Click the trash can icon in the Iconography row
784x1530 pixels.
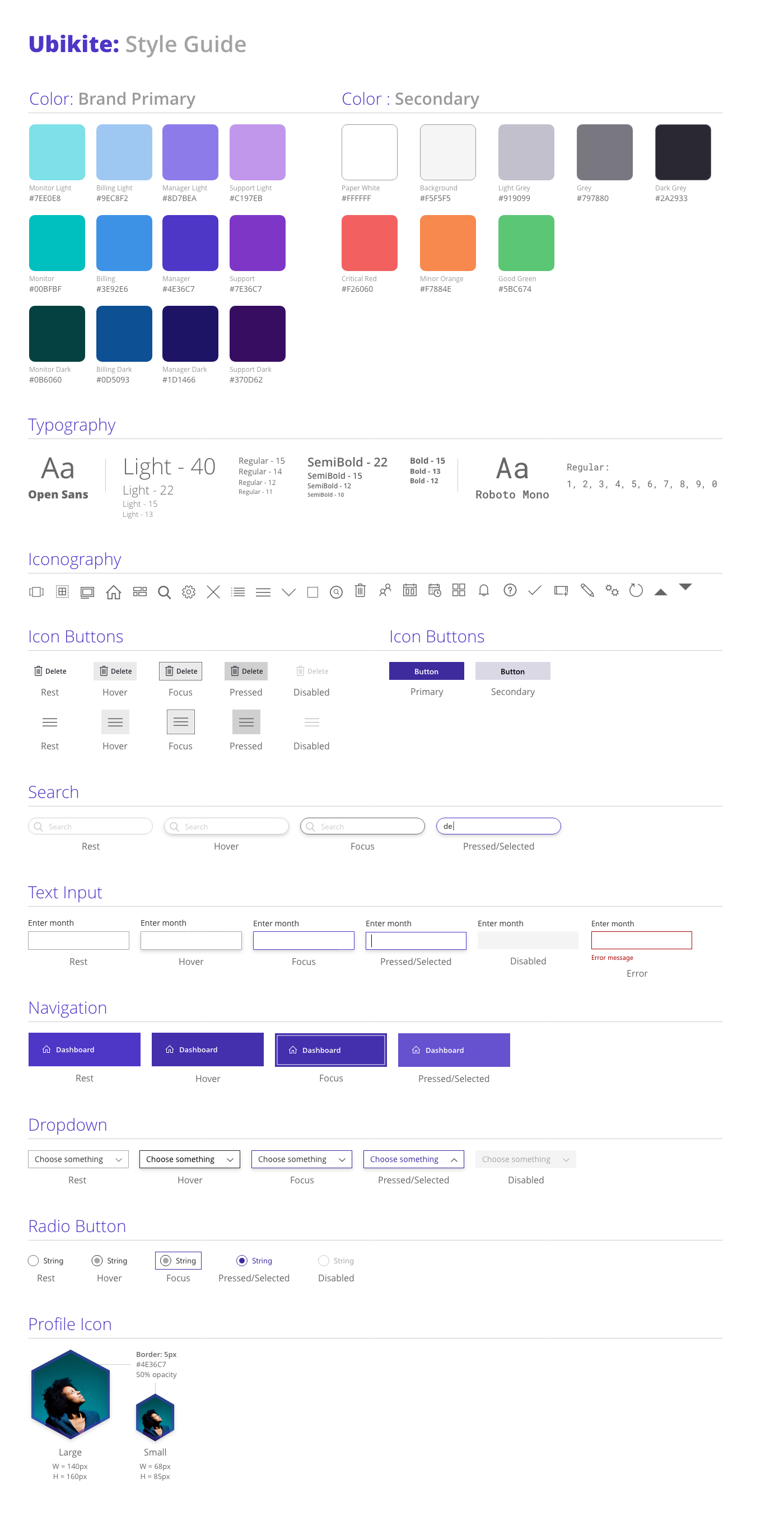click(360, 590)
